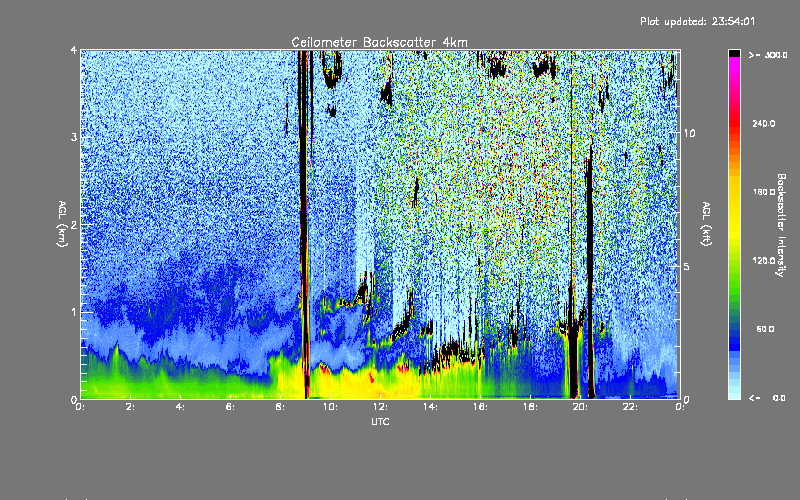This screenshot has width=800, height=500.
Task: Click the '20:' tick label on UTC axis
Action: coord(580,407)
